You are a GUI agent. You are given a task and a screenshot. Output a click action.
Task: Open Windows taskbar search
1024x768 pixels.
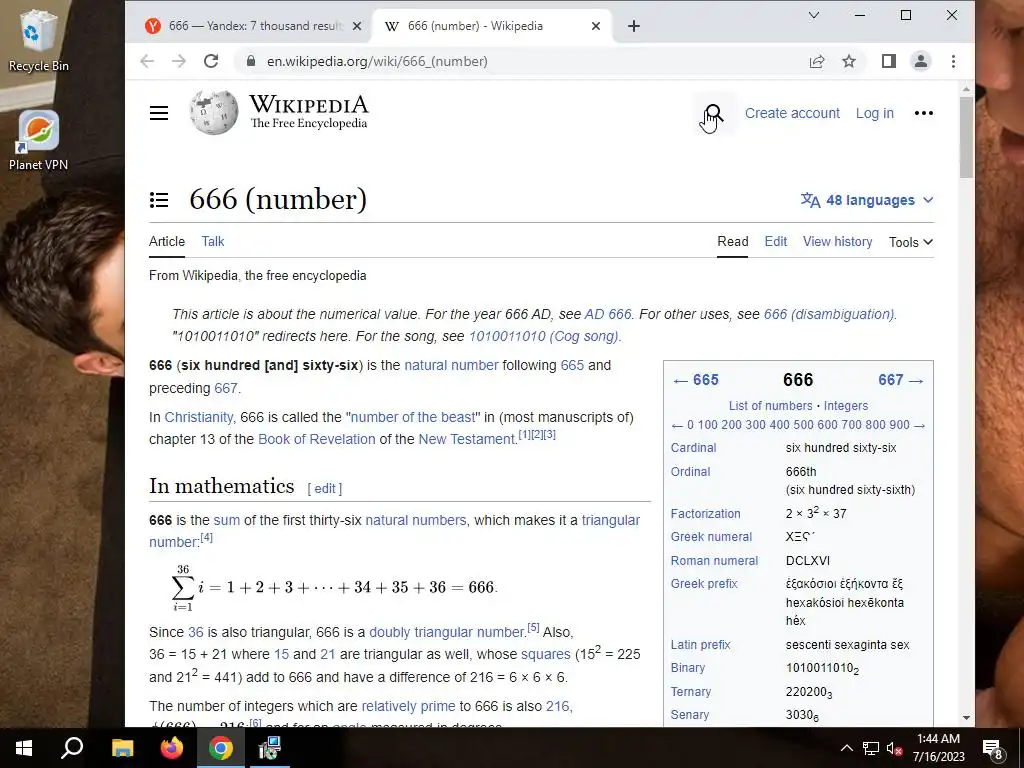click(x=71, y=748)
